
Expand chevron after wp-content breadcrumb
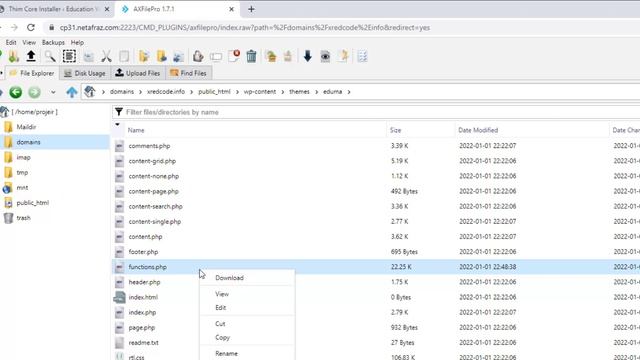(282, 92)
